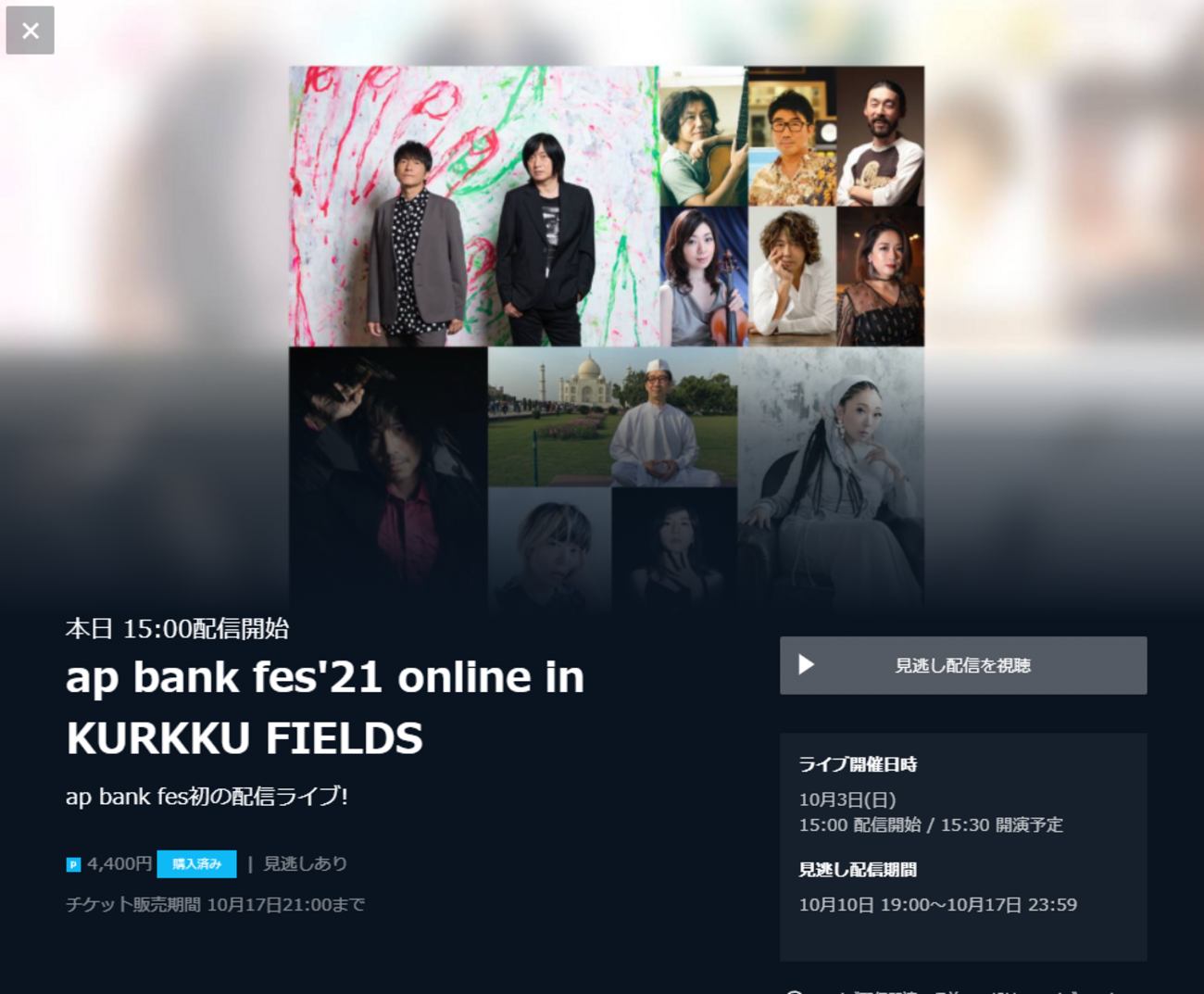1204x994 pixels.
Task: Select the woman in lace dress photo
Action: 881,276
